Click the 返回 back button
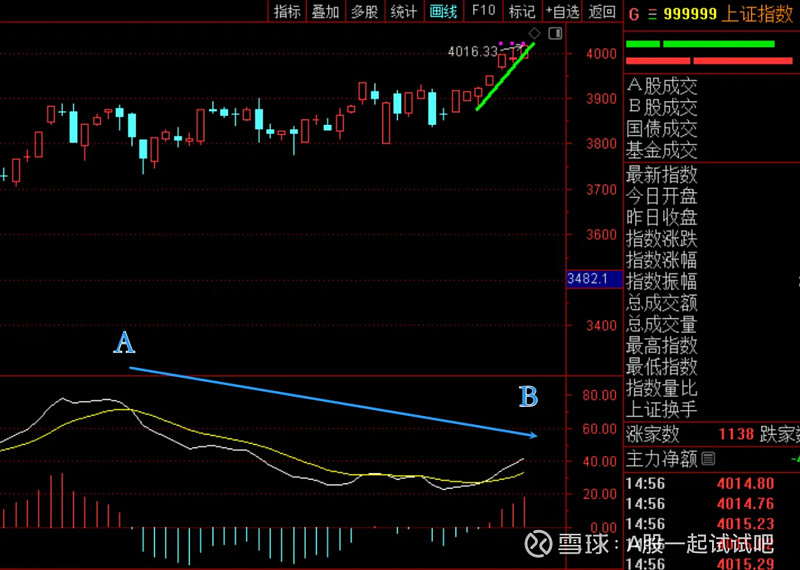The height and width of the screenshot is (570, 800). [x=602, y=12]
